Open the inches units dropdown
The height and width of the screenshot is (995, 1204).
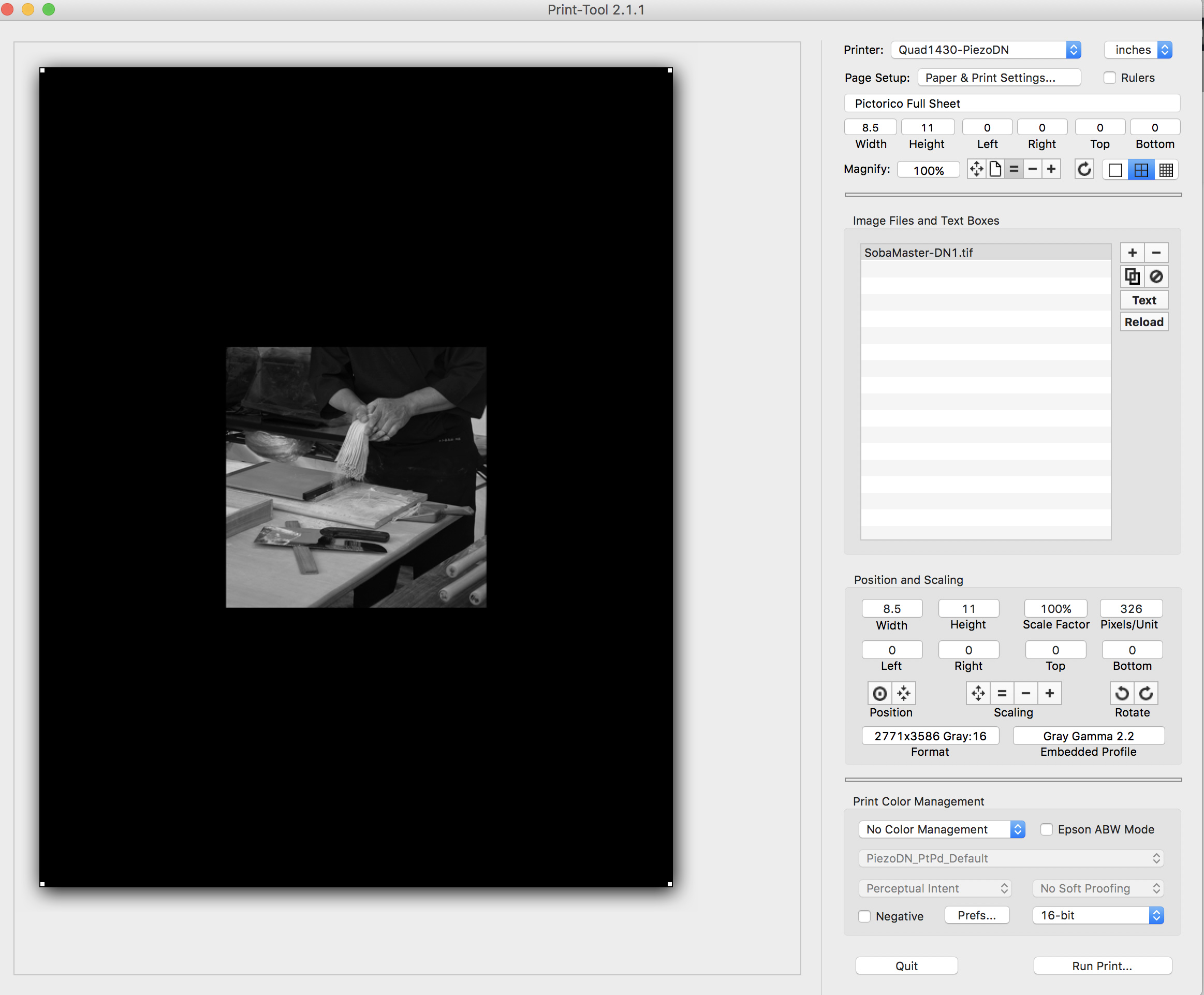[x=1138, y=50]
